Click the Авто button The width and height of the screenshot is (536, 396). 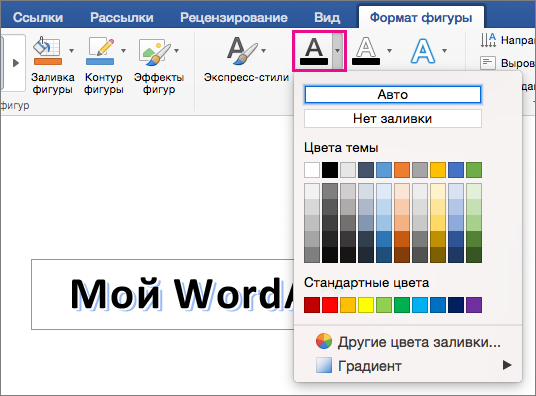tap(393, 94)
